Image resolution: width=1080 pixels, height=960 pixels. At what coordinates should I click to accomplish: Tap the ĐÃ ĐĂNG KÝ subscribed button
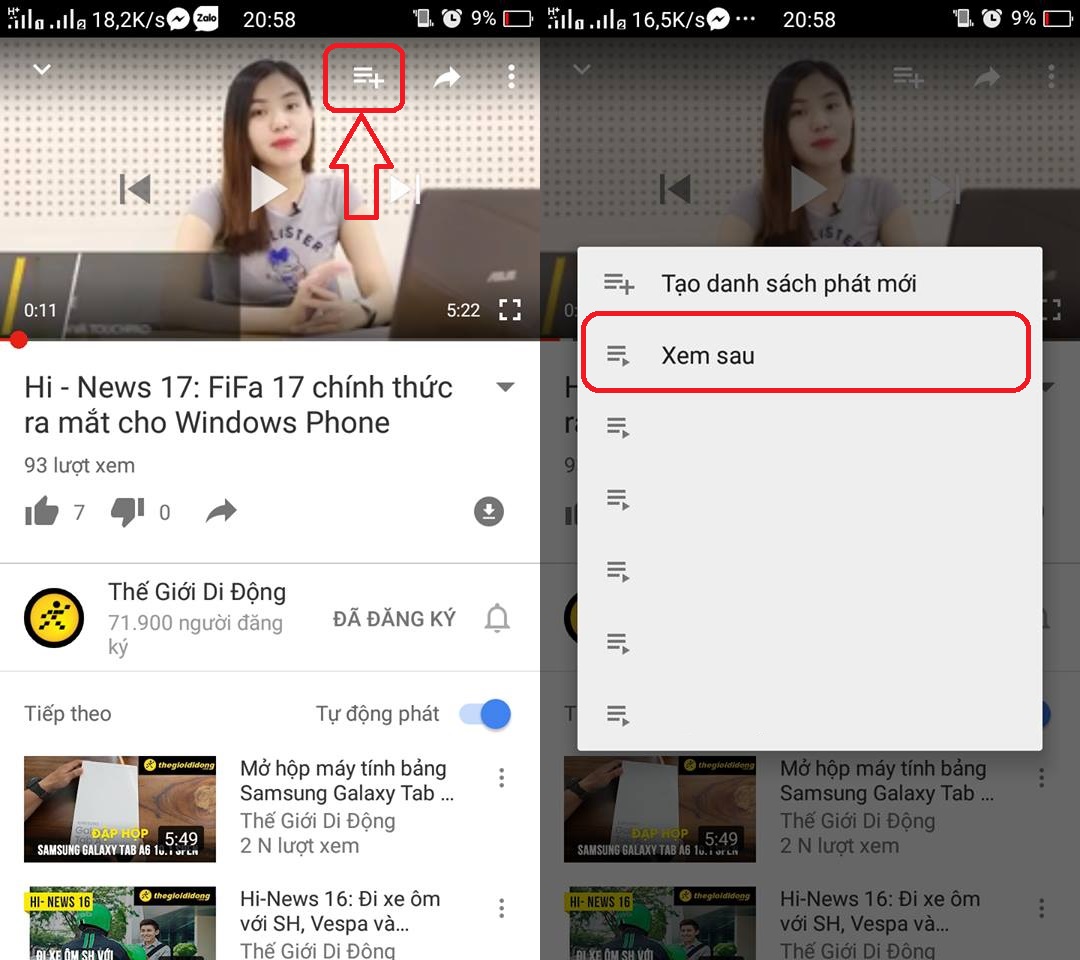tap(394, 618)
